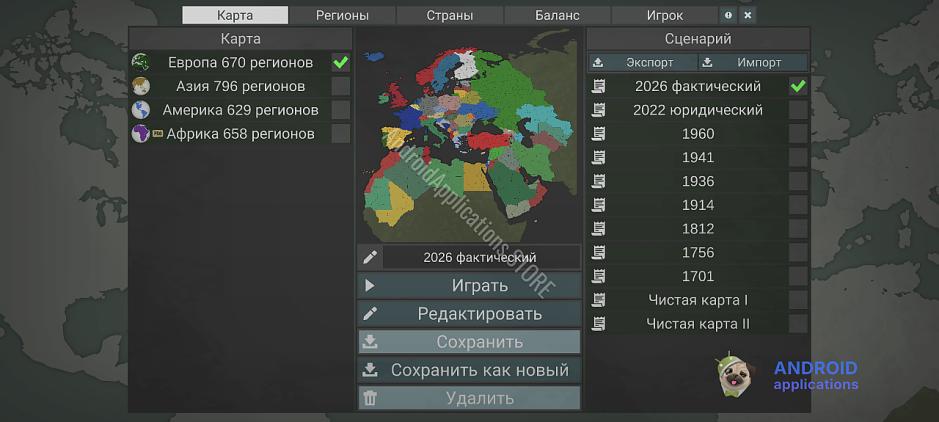Select the Чистая карта II row
This screenshot has width=939, height=422.
click(698, 324)
